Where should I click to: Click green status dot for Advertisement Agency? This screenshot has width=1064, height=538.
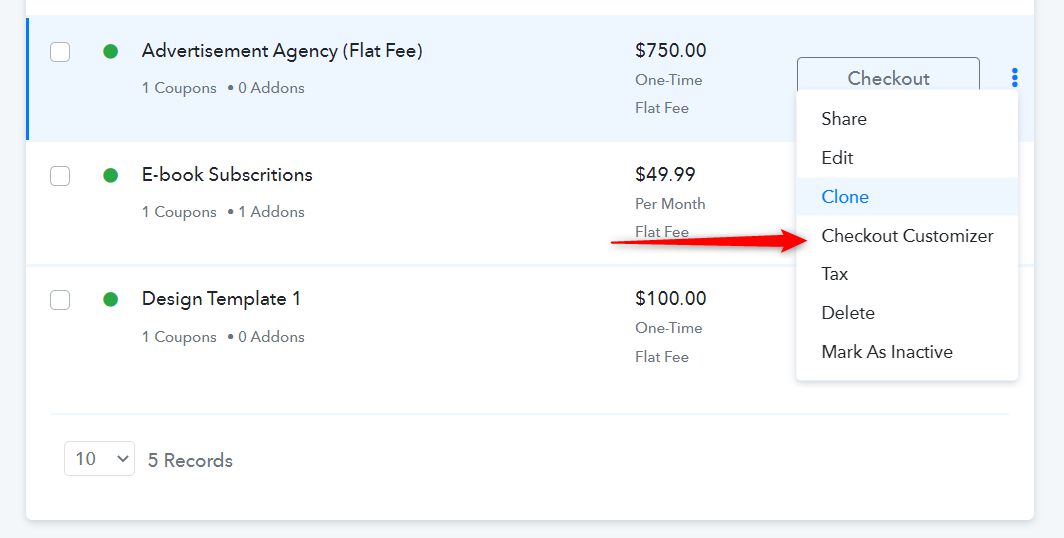[111, 51]
